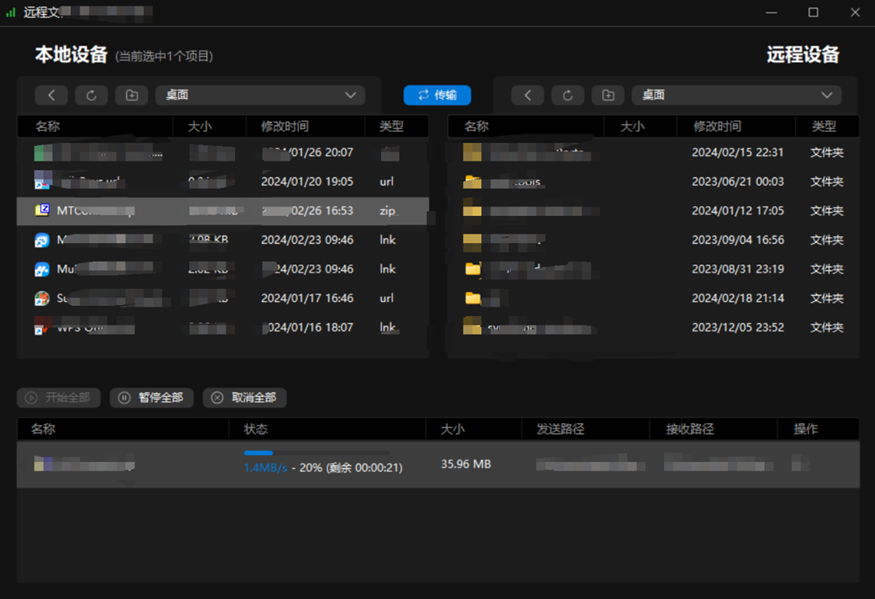This screenshot has height=599, width=875.
Task: Click folder icon in row dated 2024/02/18
Action: [x=473, y=298]
